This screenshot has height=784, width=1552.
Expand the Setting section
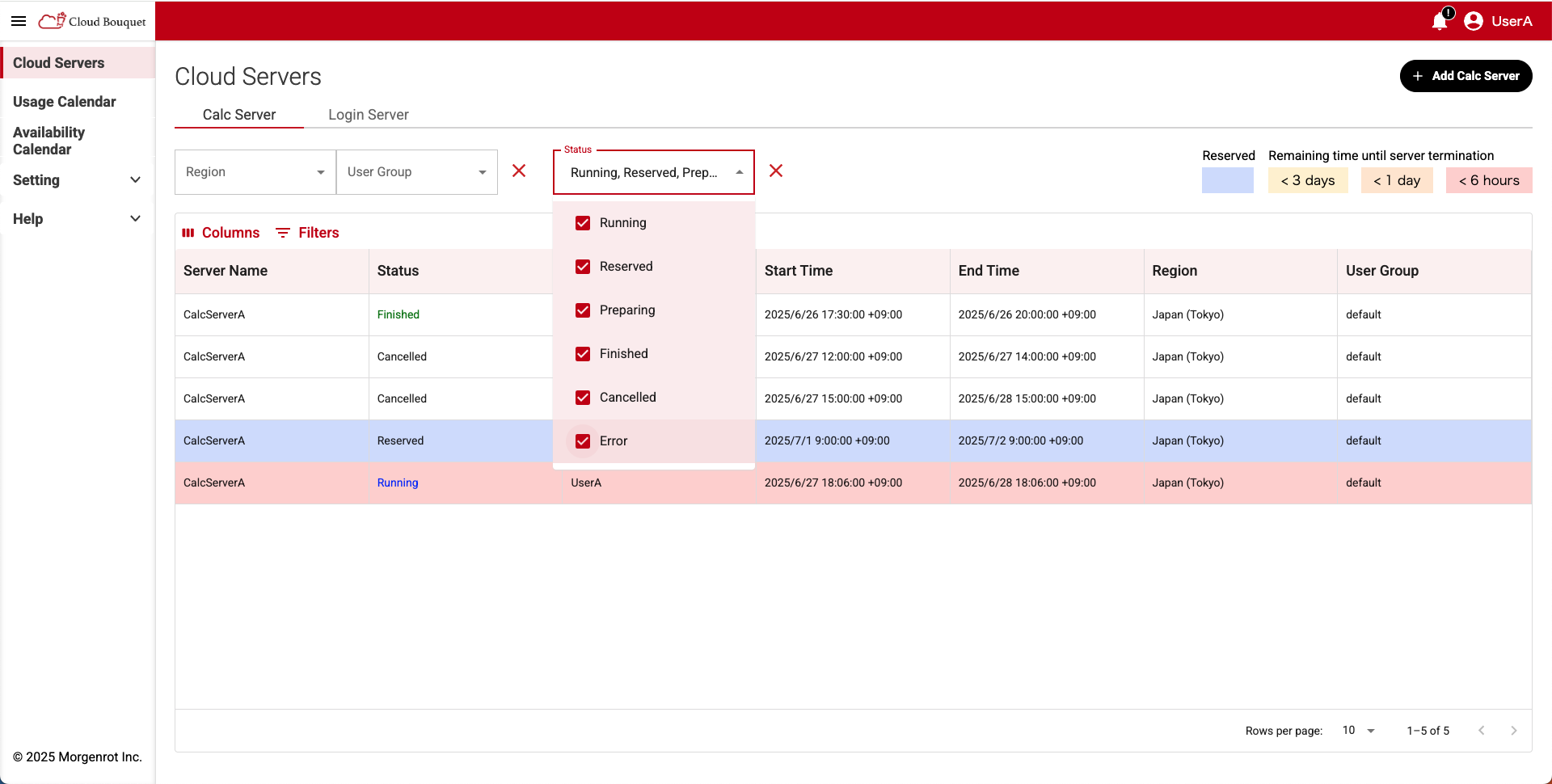(x=77, y=180)
